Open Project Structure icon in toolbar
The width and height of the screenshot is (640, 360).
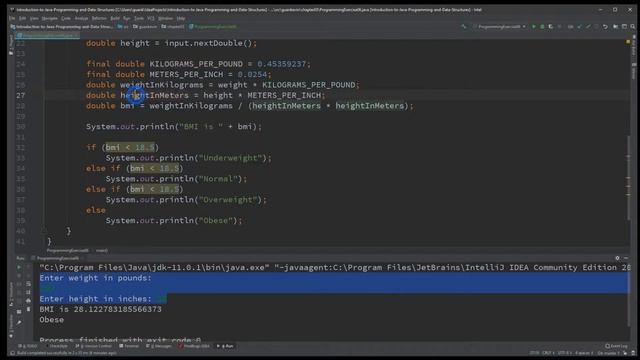click(x=615, y=27)
